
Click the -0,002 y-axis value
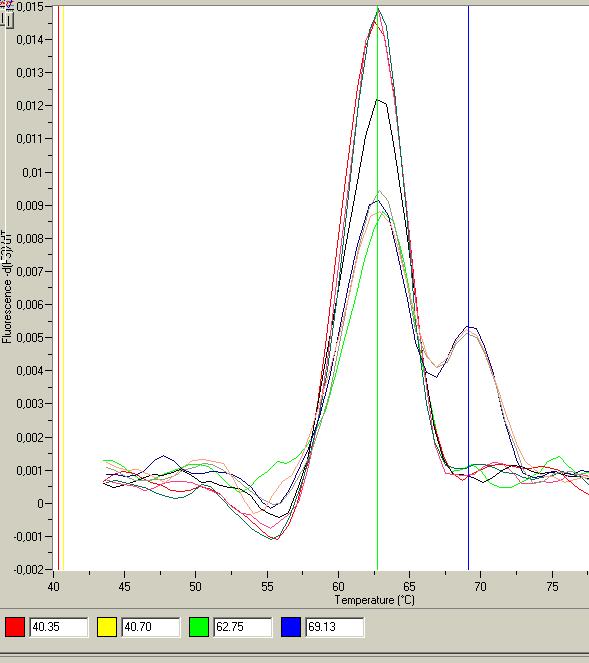(x=29, y=570)
